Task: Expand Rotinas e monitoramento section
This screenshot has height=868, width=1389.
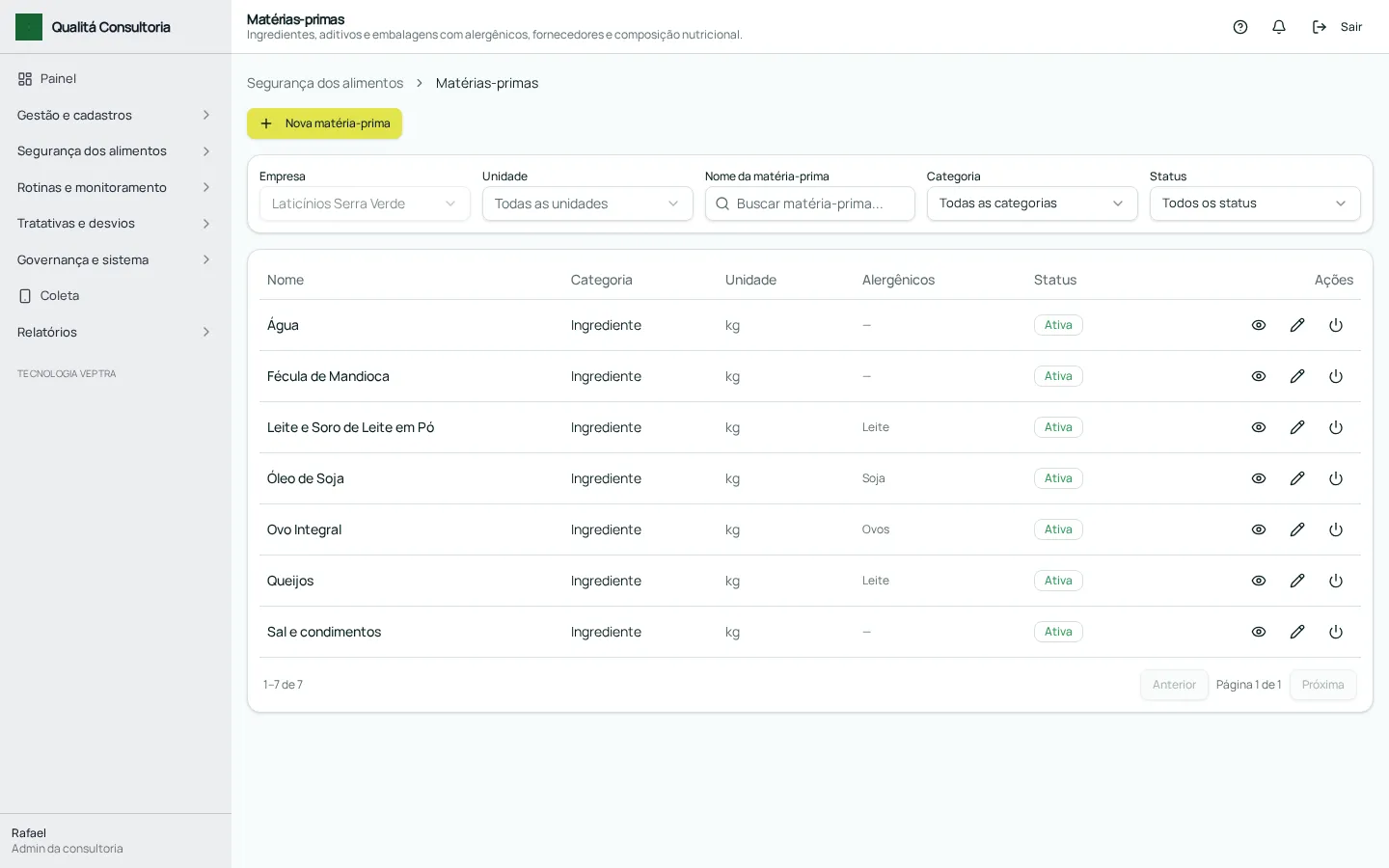Action: (x=115, y=187)
